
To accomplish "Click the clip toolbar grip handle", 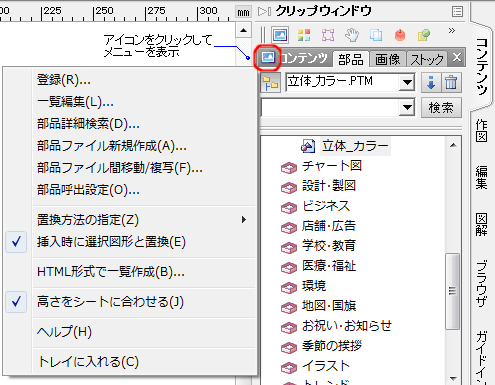I will pyautogui.click(x=263, y=35).
